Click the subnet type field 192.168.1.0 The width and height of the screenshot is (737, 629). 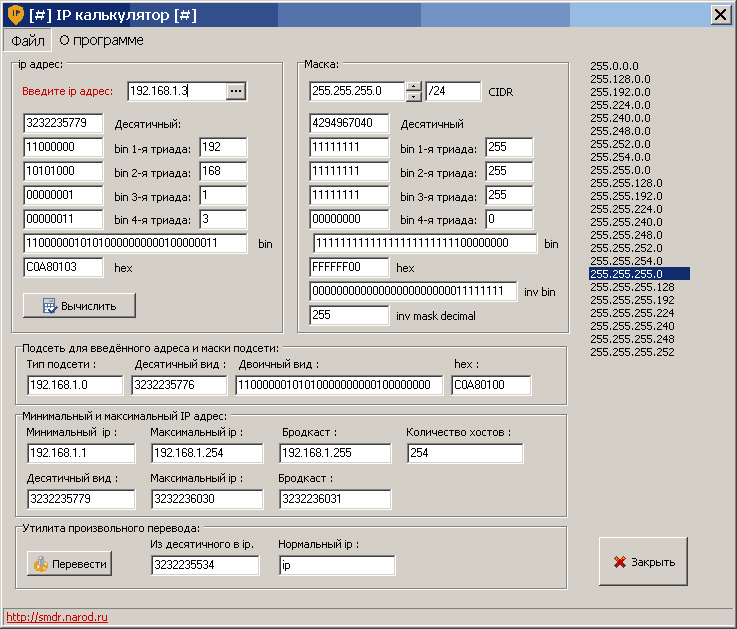click(x=75, y=385)
